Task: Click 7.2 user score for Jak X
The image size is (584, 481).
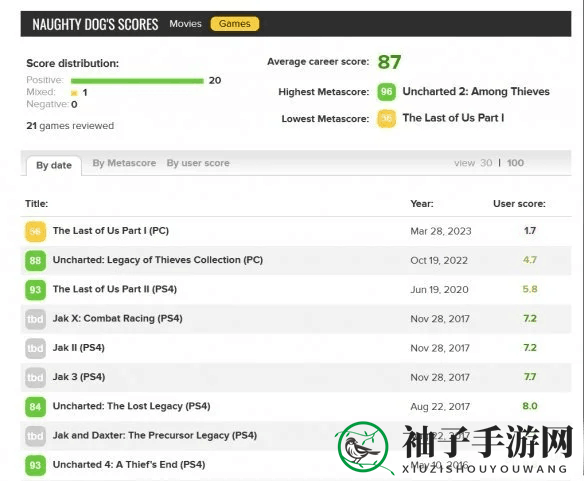Action: coord(530,319)
